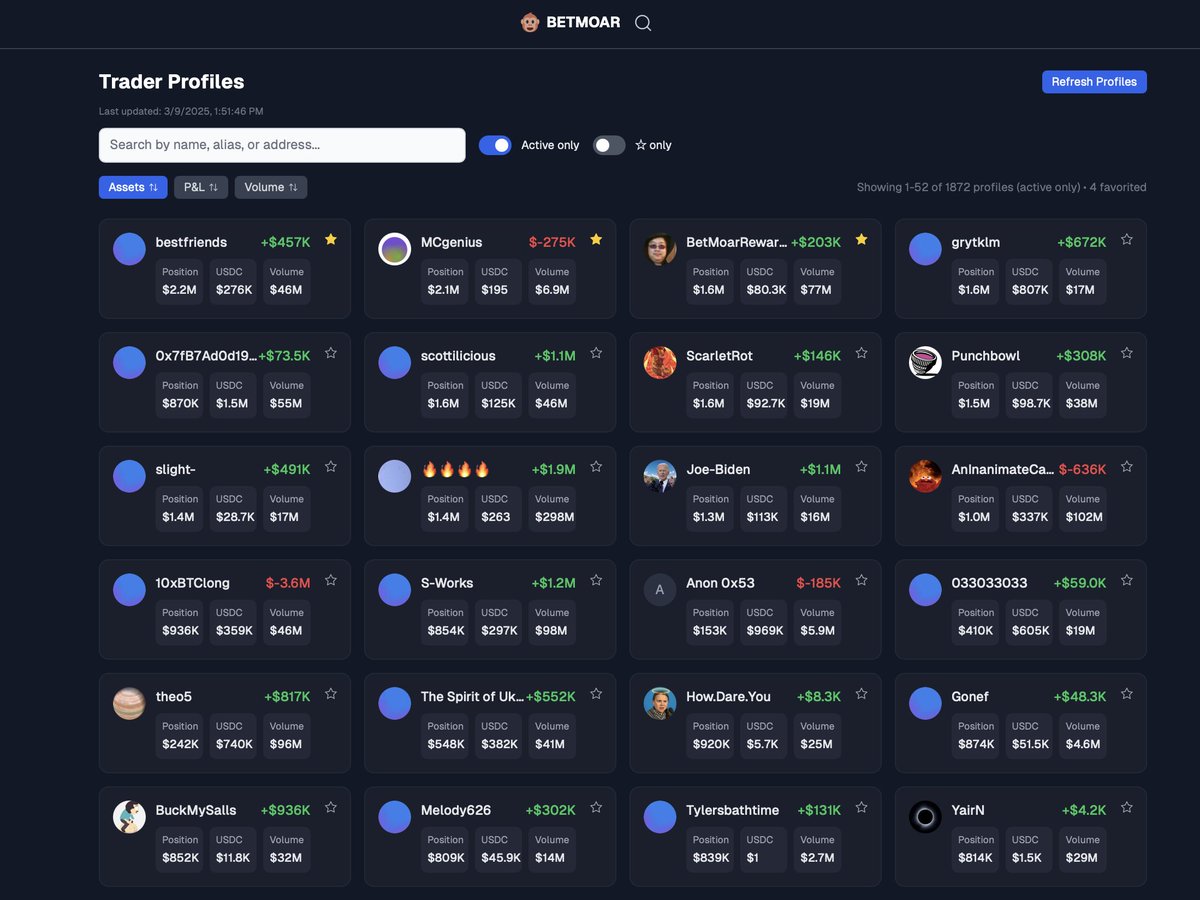This screenshot has height=900, width=1200.
Task: Click YairN's star favorite icon
Action: point(1126,807)
